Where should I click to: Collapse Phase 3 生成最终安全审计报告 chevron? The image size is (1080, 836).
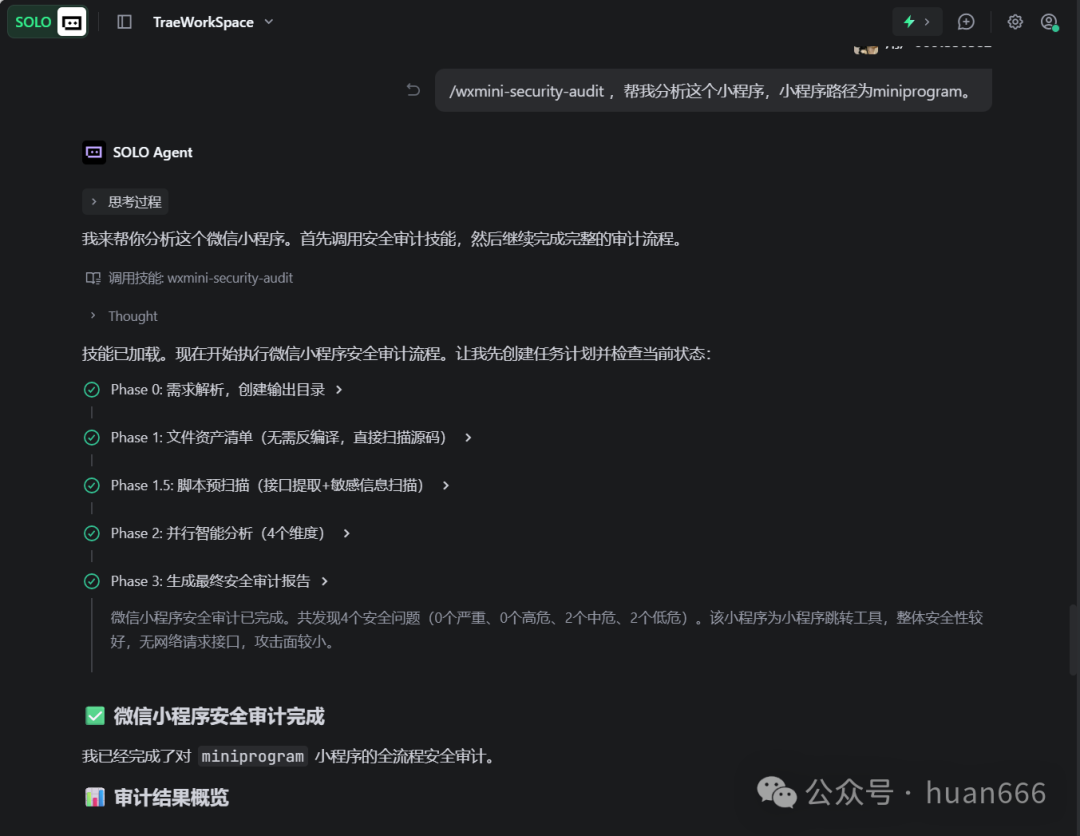[324, 581]
